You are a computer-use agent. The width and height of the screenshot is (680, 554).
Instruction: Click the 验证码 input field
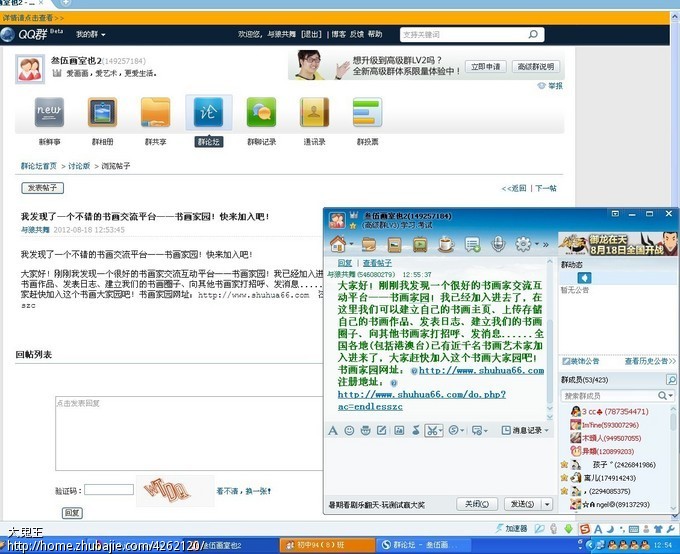click(109, 490)
